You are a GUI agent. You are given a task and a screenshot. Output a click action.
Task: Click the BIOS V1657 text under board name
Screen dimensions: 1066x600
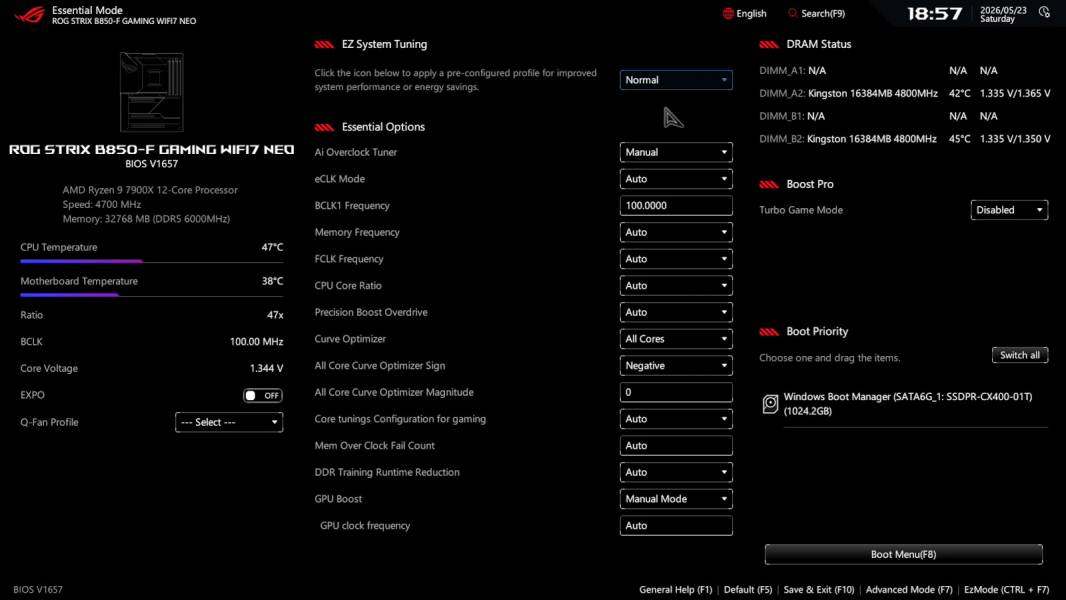pyautogui.click(x=152, y=164)
